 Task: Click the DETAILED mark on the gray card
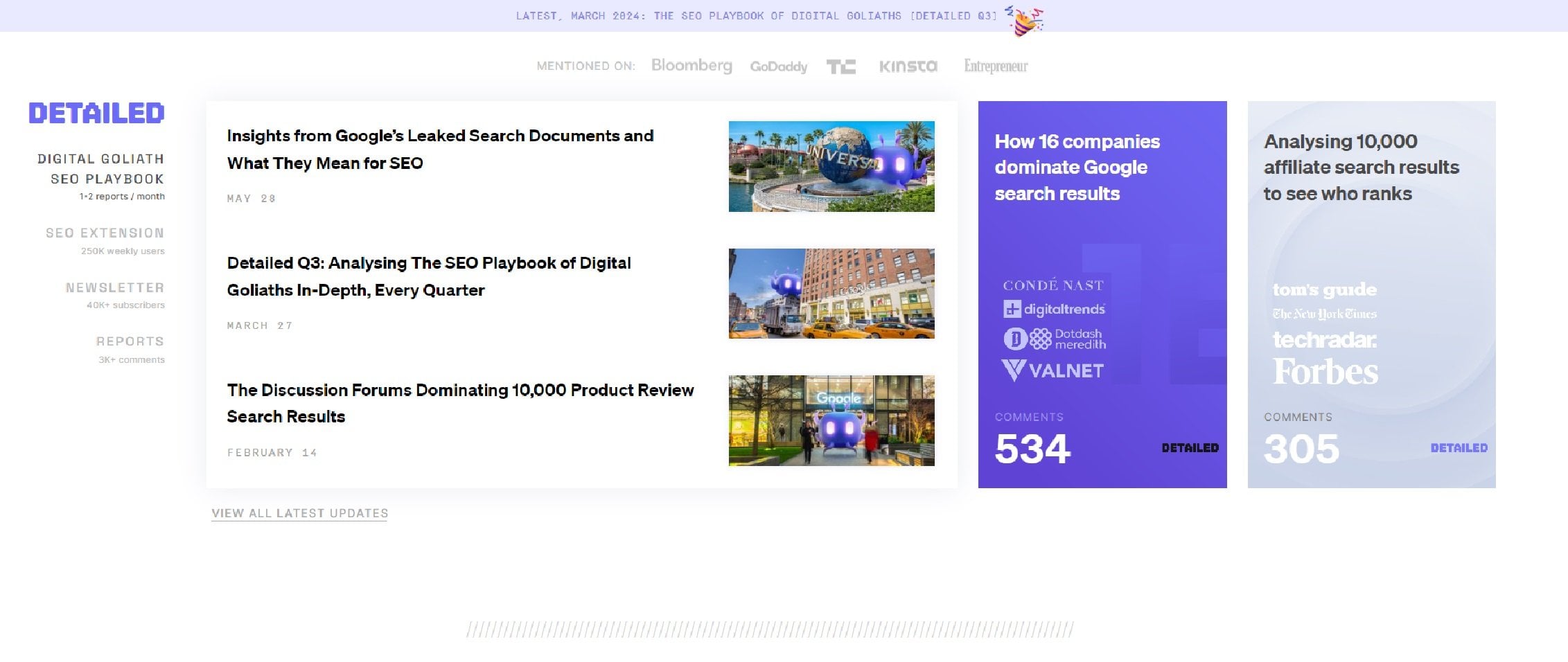(1459, 448)
